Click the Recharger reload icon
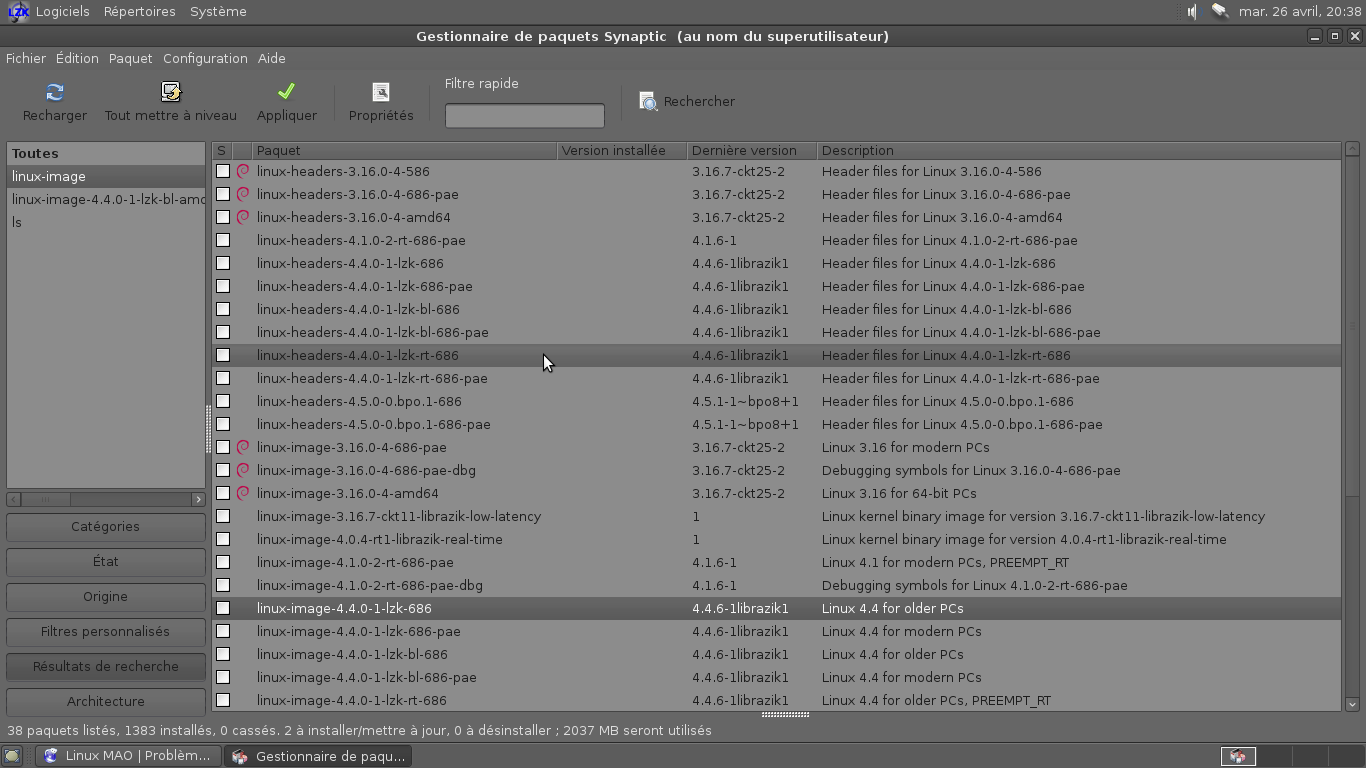Viewport: 1366px width, 768px height. 55,92
